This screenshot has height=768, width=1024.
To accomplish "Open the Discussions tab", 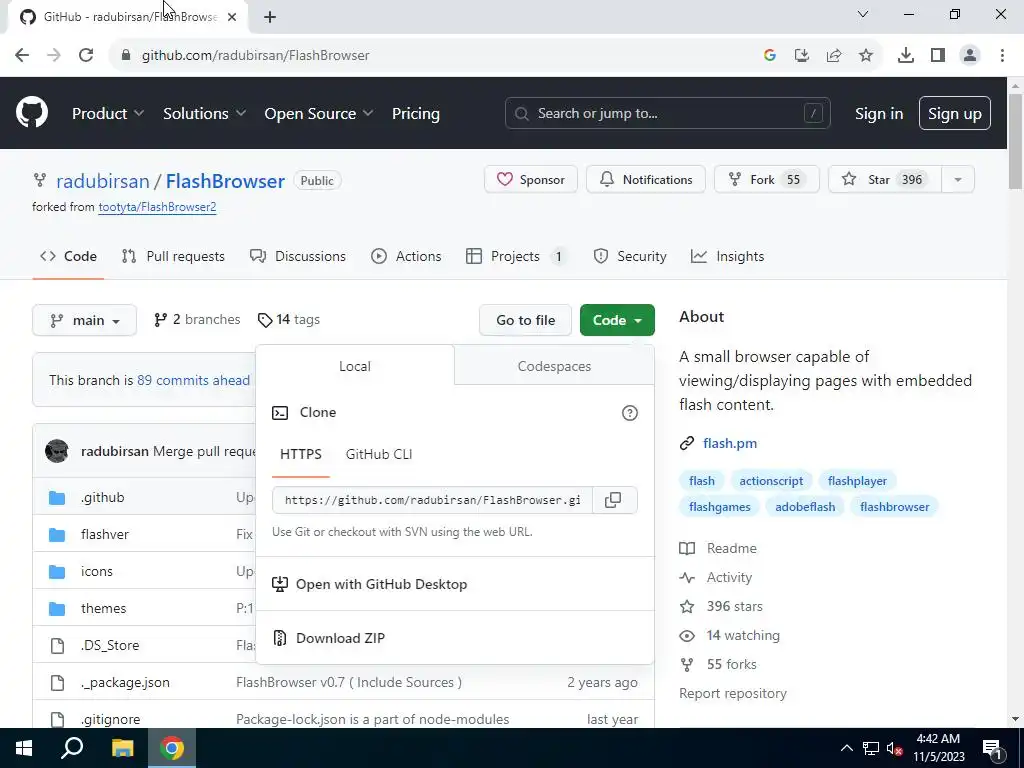I will pos(298,257).
